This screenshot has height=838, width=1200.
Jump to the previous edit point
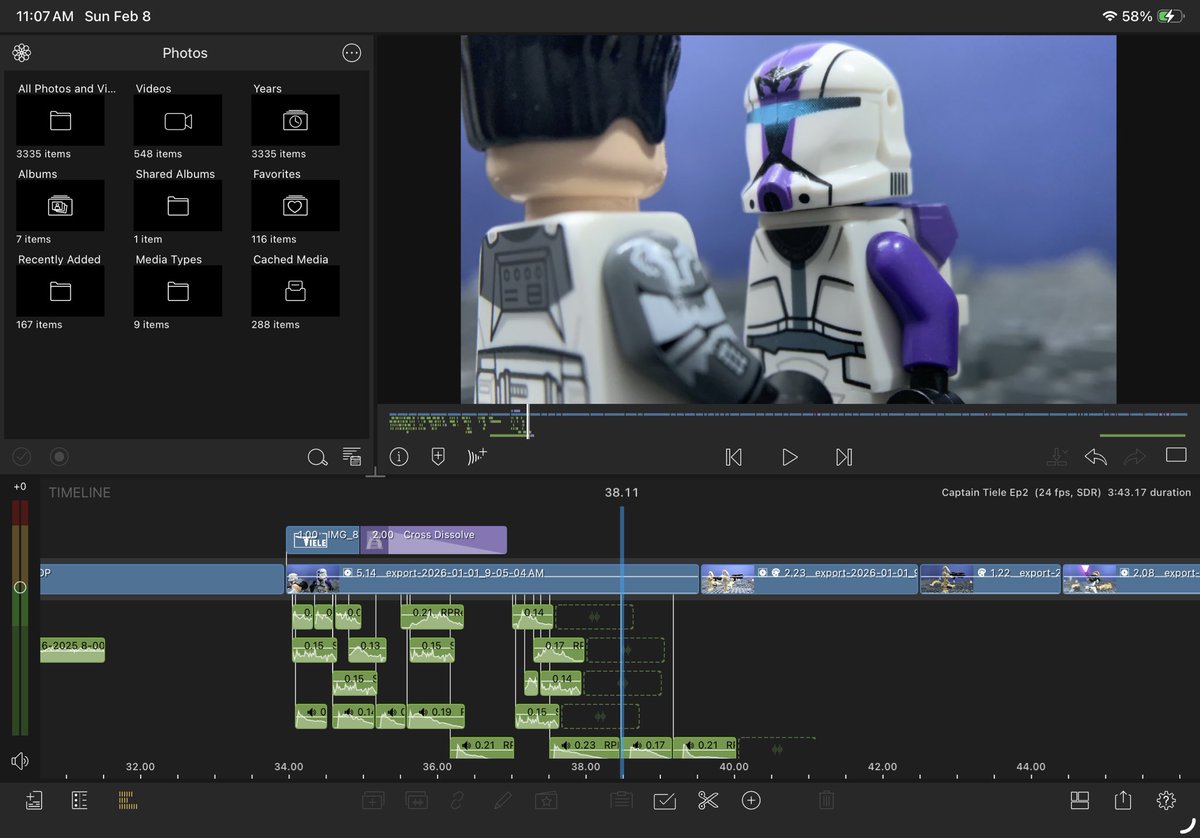tap(733, 457)
